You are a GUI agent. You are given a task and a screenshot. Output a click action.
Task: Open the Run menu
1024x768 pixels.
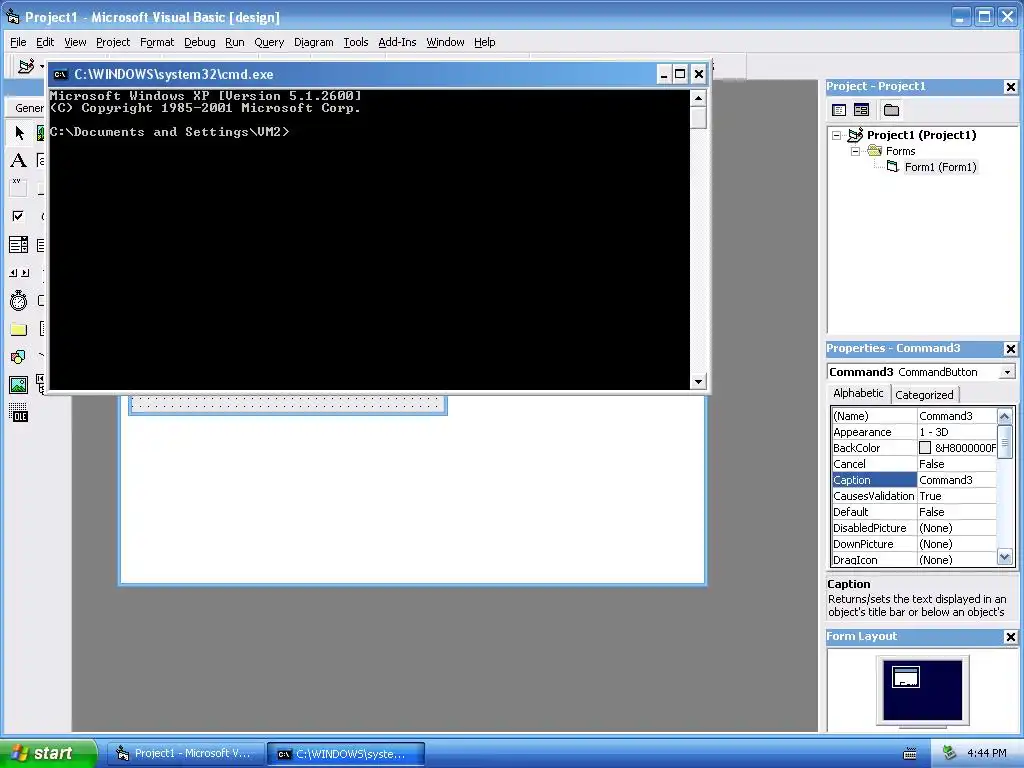click(235, 42)
